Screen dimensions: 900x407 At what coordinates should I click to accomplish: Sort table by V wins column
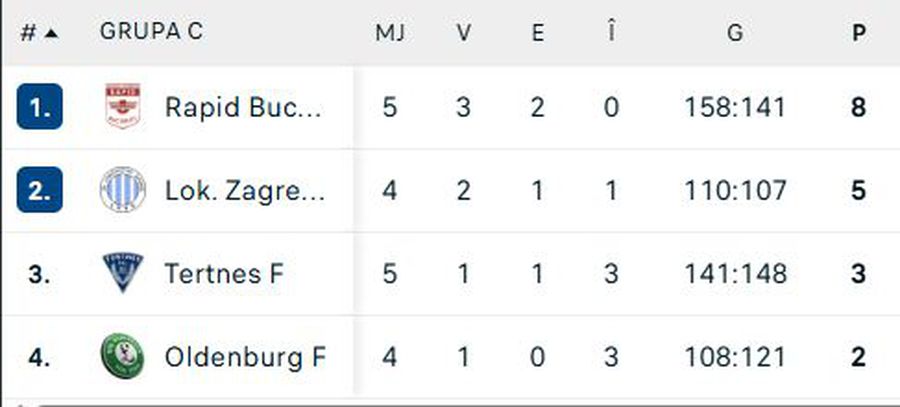pyautogui.click(x=463, y=32)
